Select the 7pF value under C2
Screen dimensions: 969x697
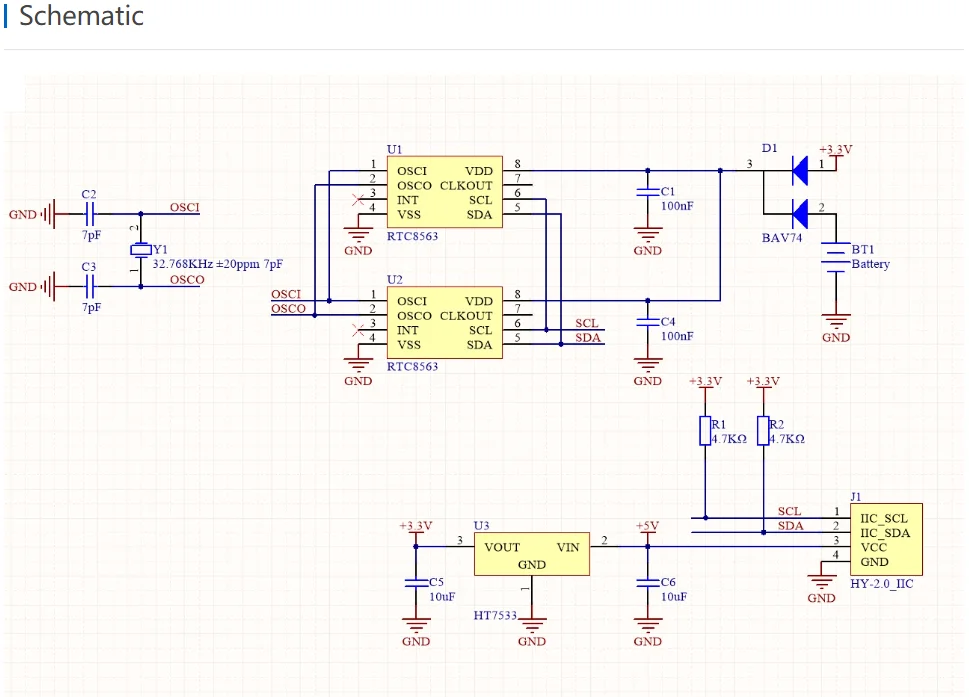(91, 235)
